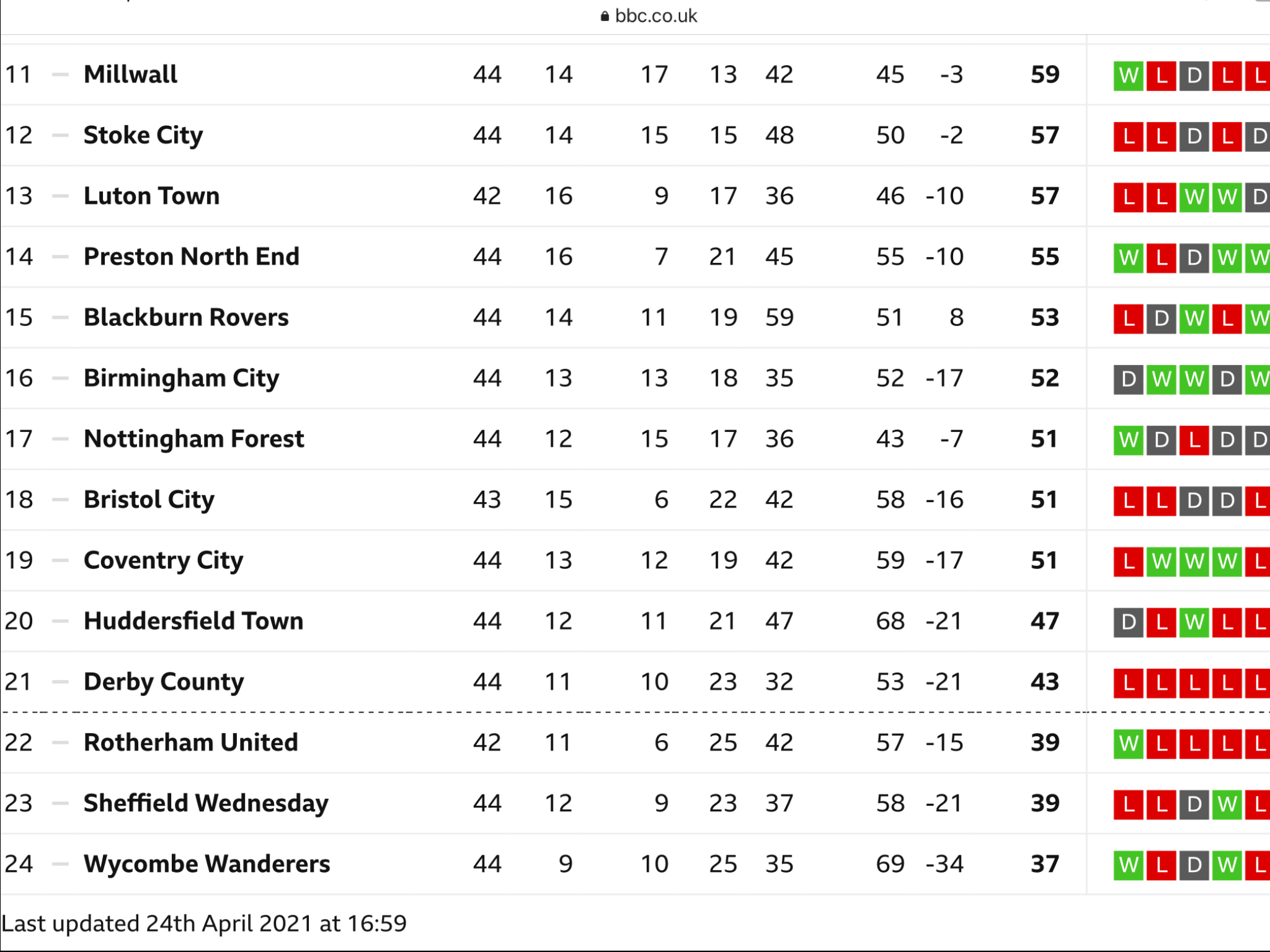Screen dimensions: 1270x952
Task: Click Millwall's first green W form badge
Action: 1128,76
